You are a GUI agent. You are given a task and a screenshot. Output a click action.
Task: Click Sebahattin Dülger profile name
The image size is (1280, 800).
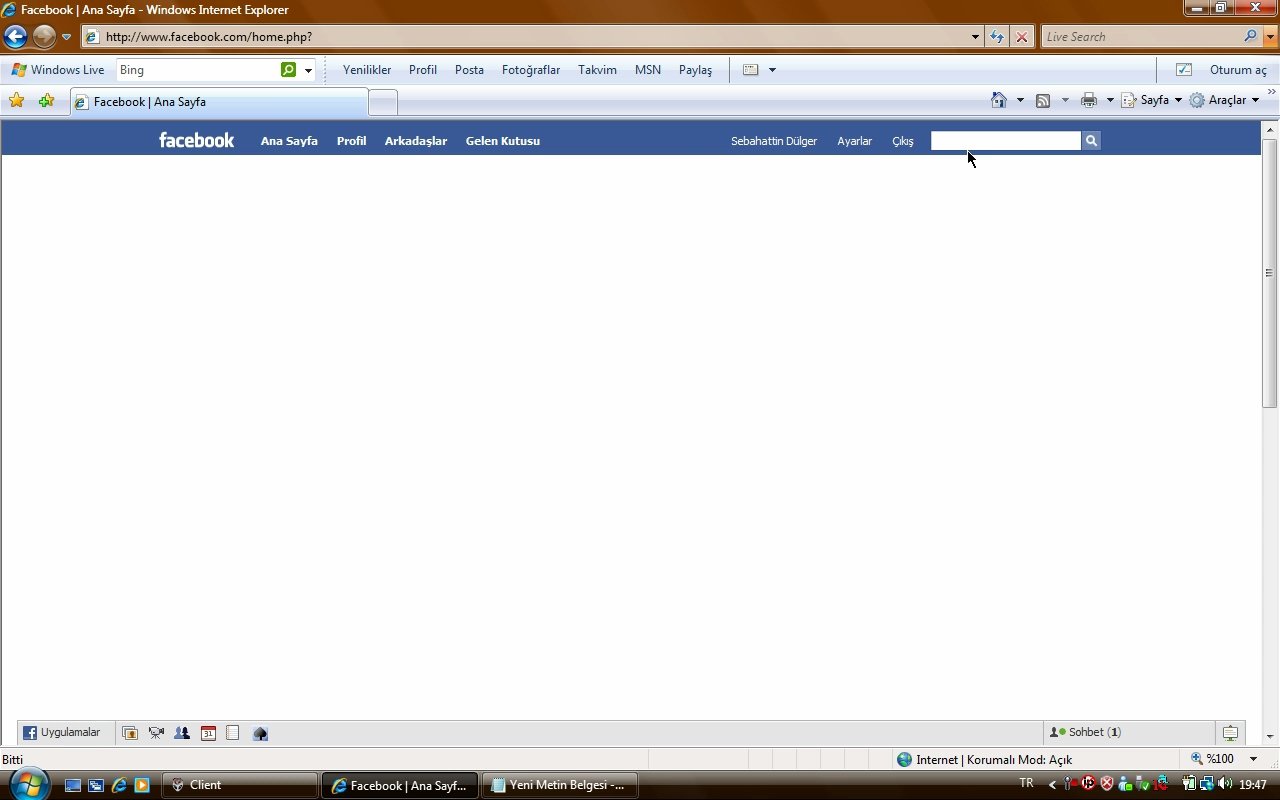click(x=774, y=141)
